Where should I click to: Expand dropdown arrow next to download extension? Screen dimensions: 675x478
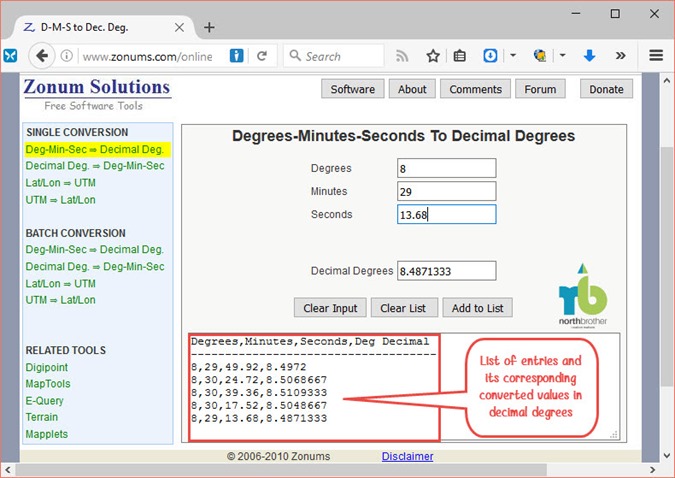click(x=513, y=56)
